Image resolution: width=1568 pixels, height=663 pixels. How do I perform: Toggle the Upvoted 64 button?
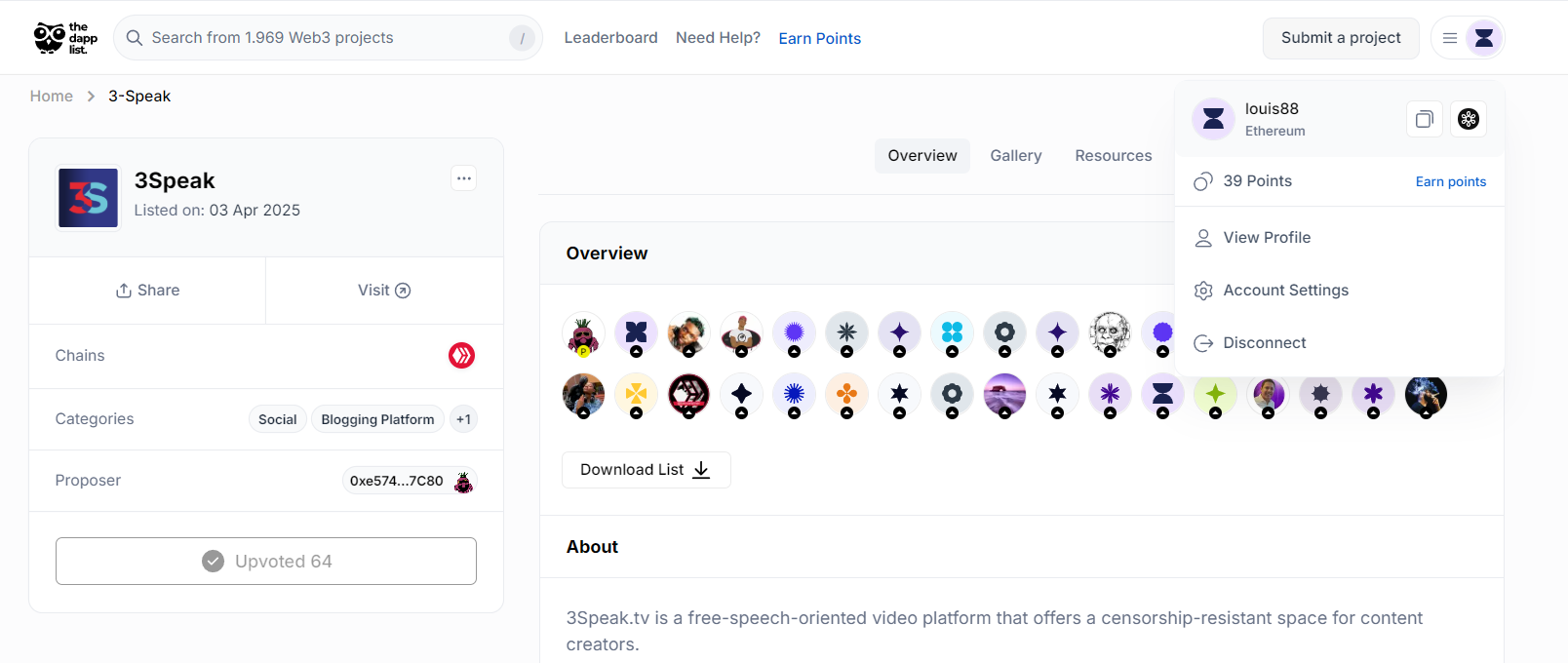point(266,562)
